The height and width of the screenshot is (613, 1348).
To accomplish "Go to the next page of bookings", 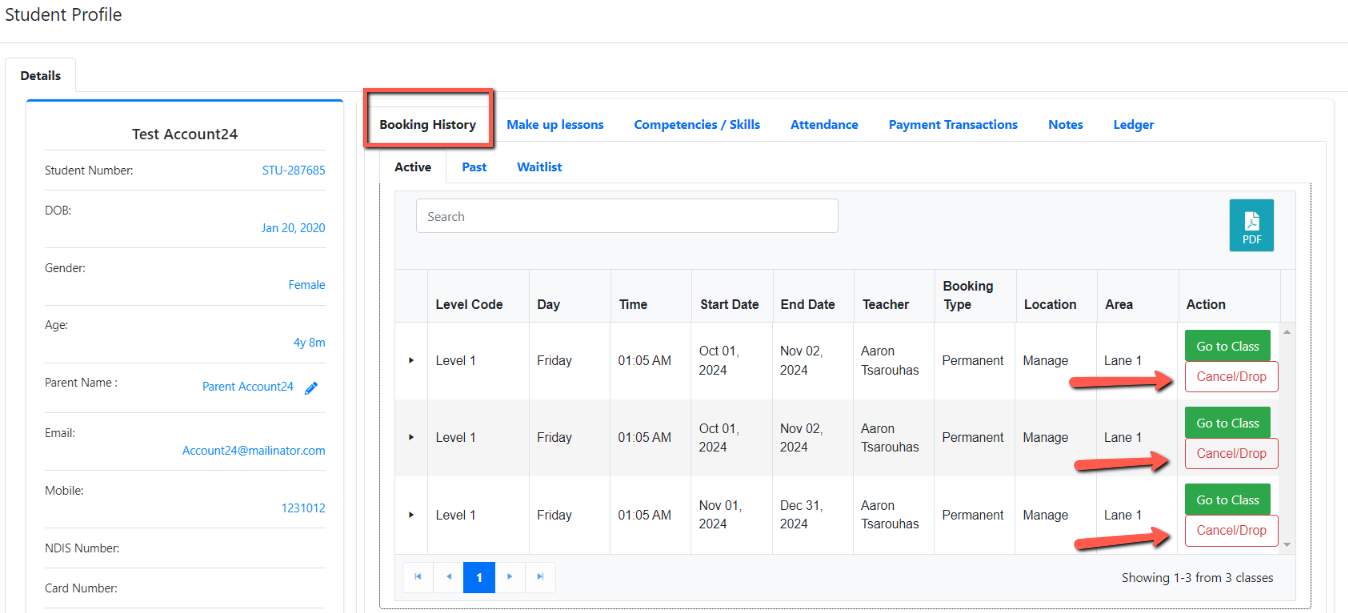I will pos(510,577).
